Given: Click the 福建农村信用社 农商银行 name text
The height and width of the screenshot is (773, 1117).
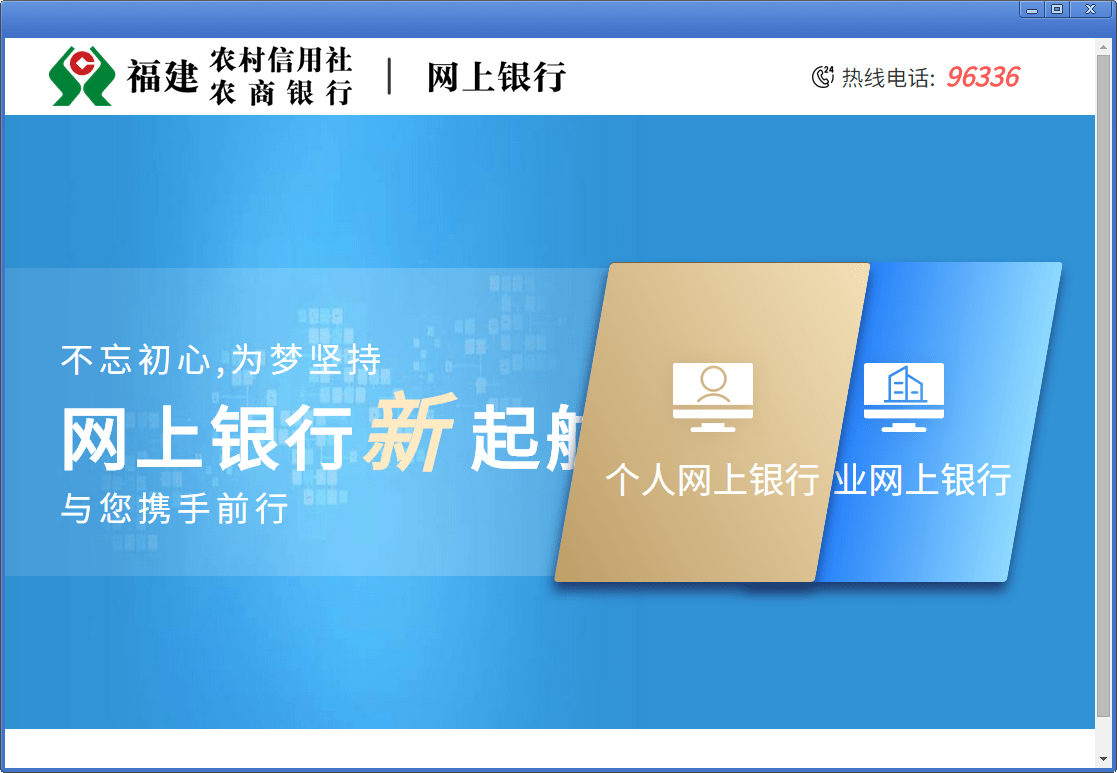Looking at the screenshot, I should [x=240, y=76].
